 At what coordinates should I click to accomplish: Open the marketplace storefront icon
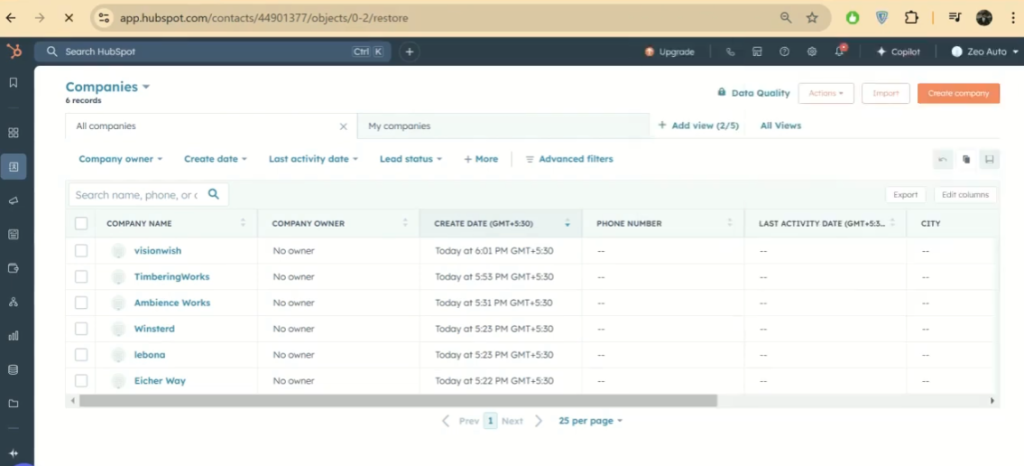point(757,52)
